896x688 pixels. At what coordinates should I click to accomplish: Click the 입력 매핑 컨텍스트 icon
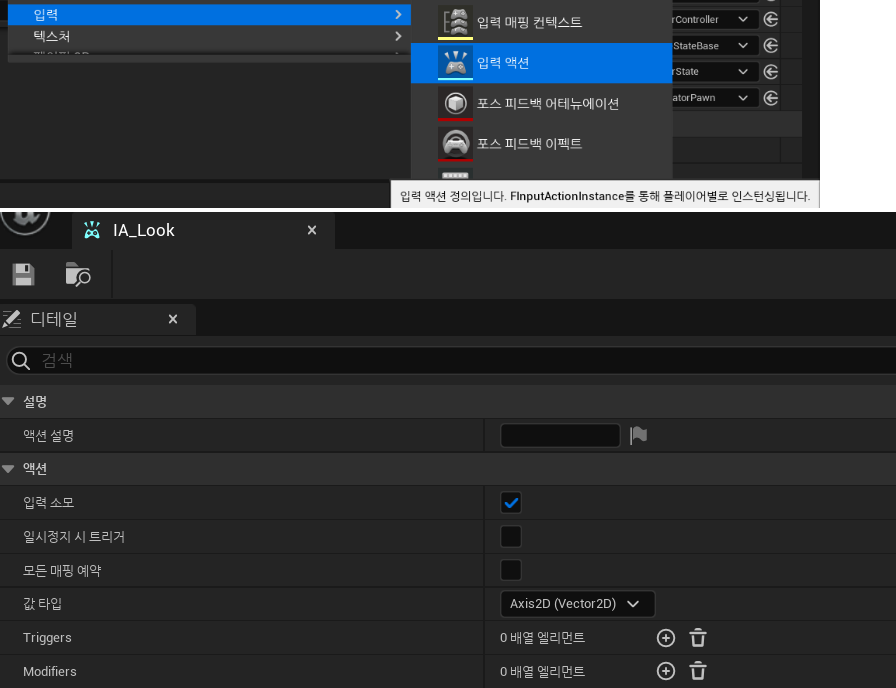[x=455, y=21]
